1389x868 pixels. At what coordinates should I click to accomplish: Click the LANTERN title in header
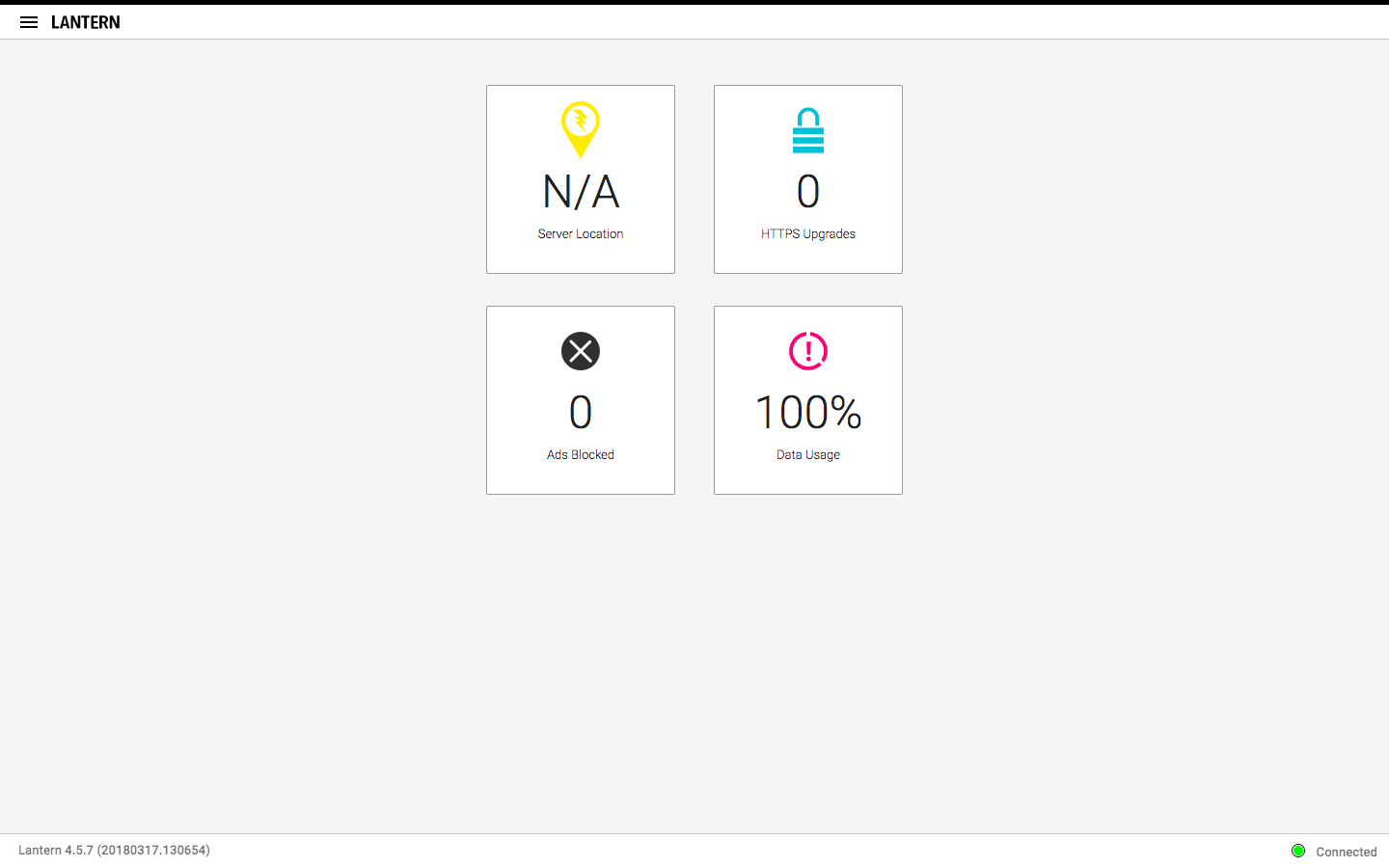86,22
